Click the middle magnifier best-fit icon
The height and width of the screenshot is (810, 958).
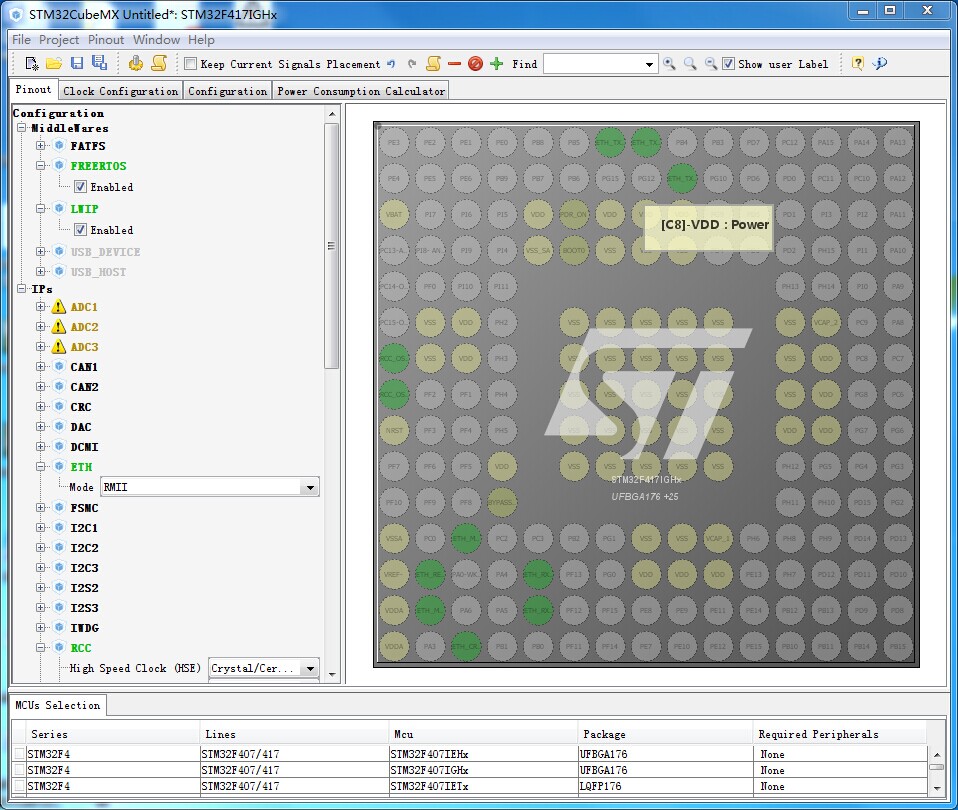point(690,64)
